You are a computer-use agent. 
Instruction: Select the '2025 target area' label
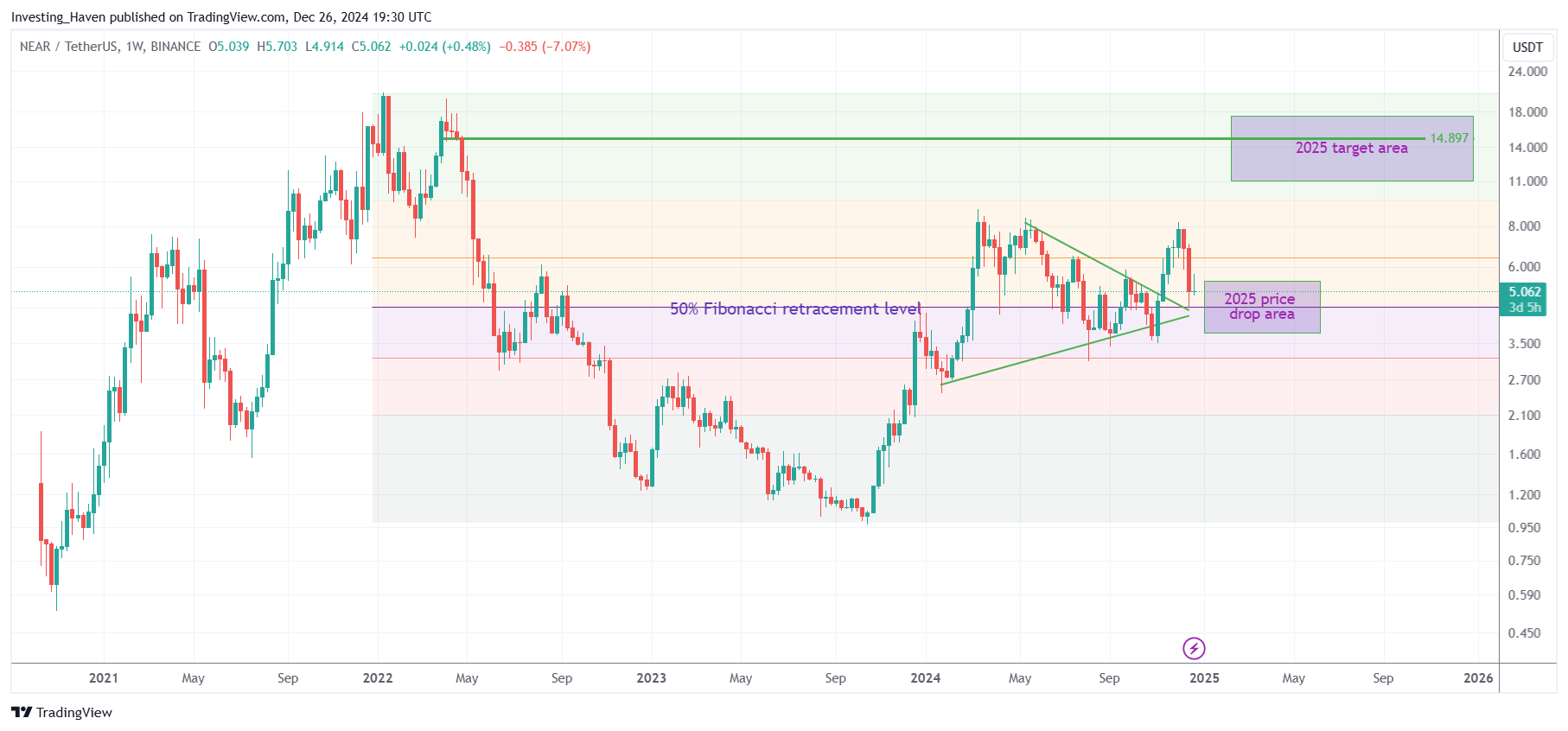point(1351,149)
